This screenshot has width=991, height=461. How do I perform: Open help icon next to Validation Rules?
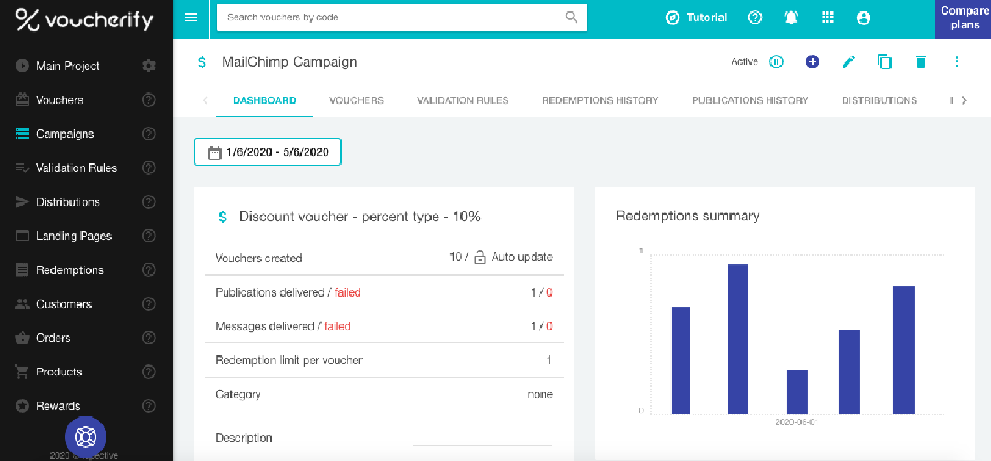(149, 168)
